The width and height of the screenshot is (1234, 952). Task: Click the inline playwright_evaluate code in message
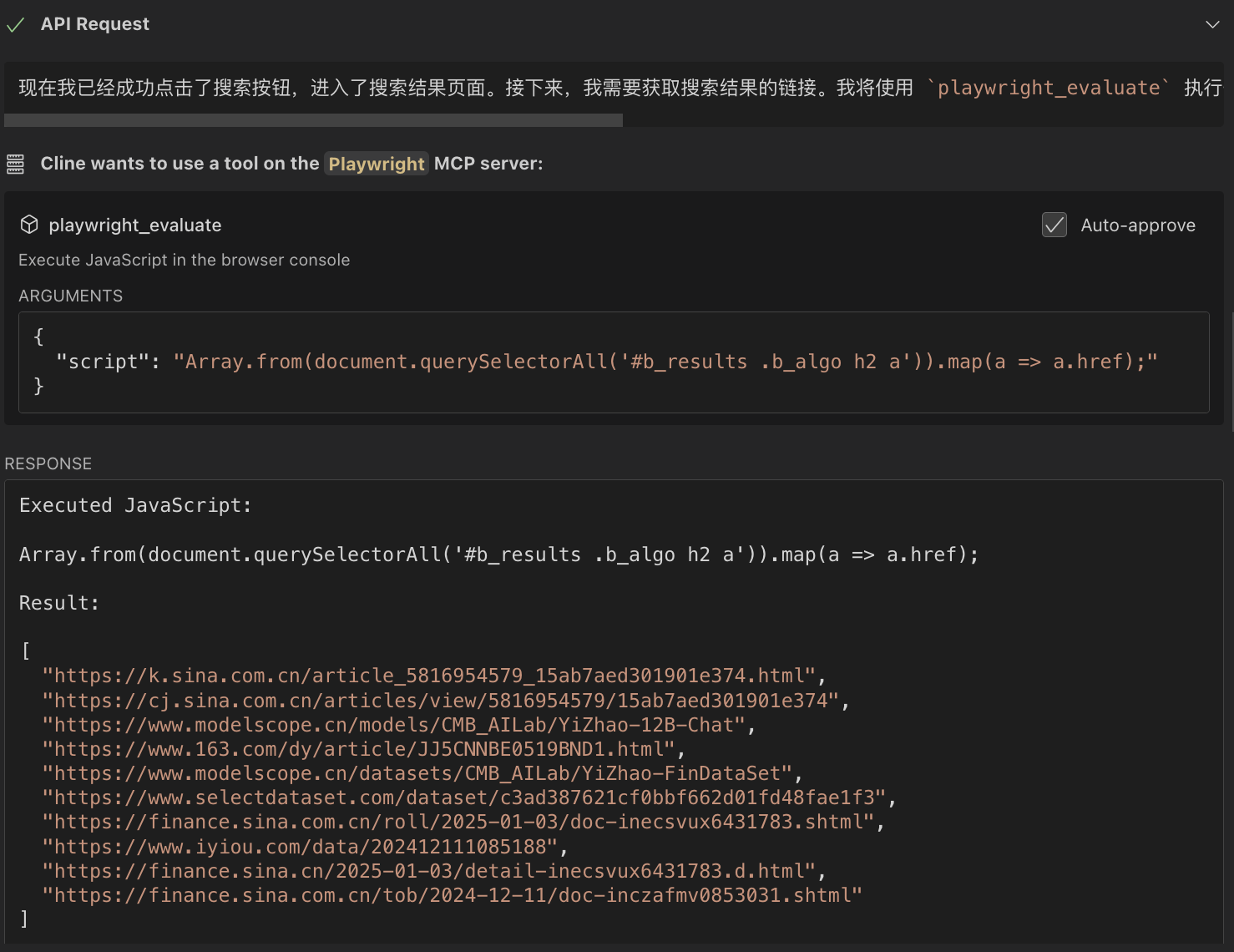click(1049, 88)
